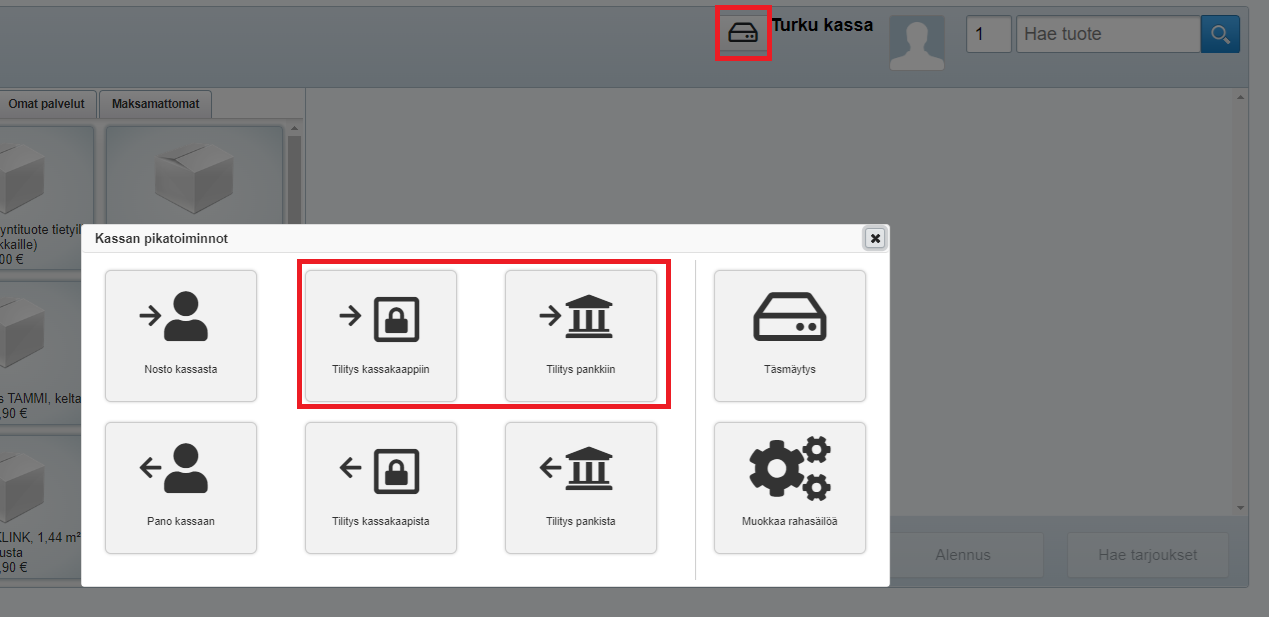Click the Hae tuote search field

pos(1108,34)
